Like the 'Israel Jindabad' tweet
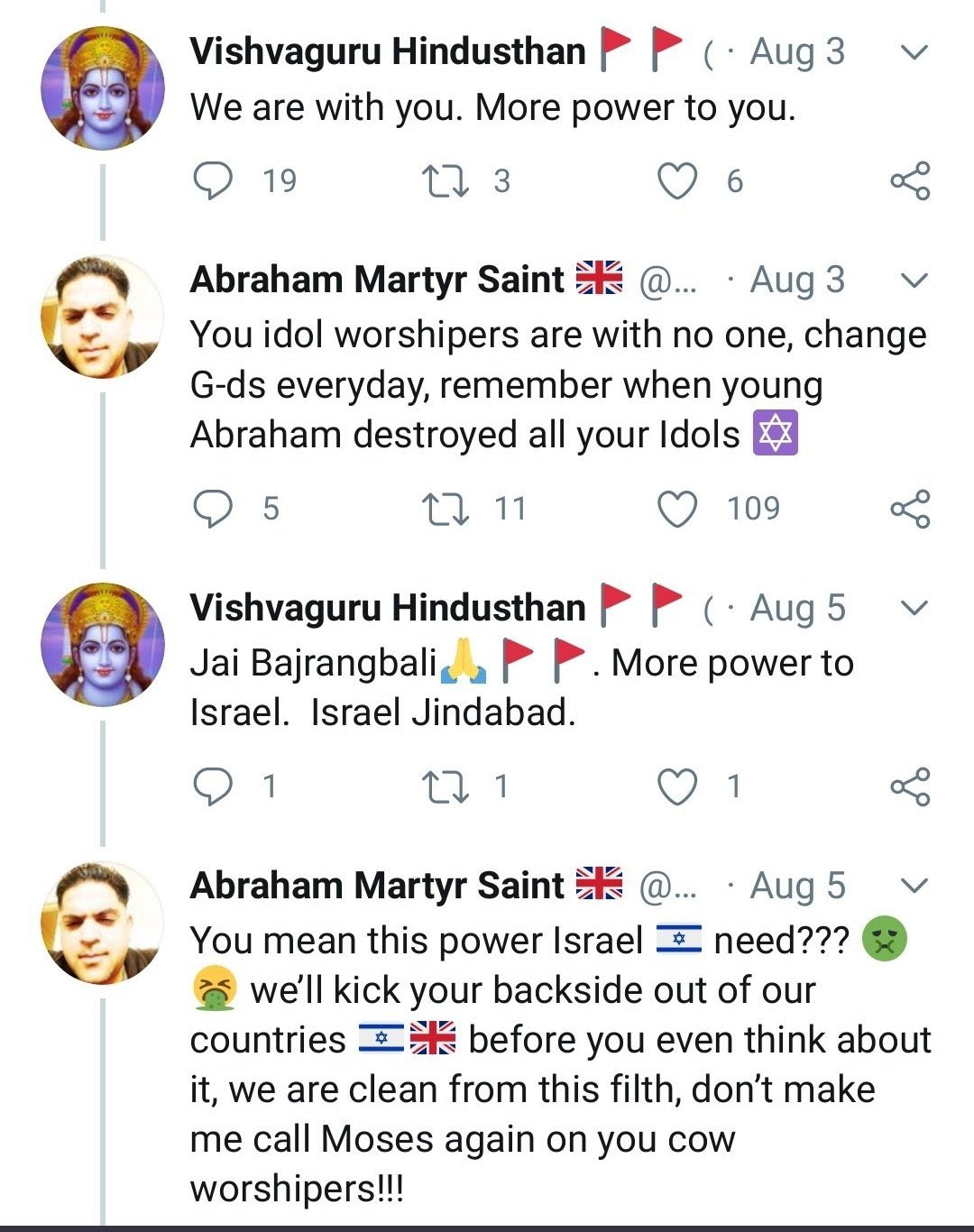The width and height of the screenshot is (974, 1232). pos(676,786)
